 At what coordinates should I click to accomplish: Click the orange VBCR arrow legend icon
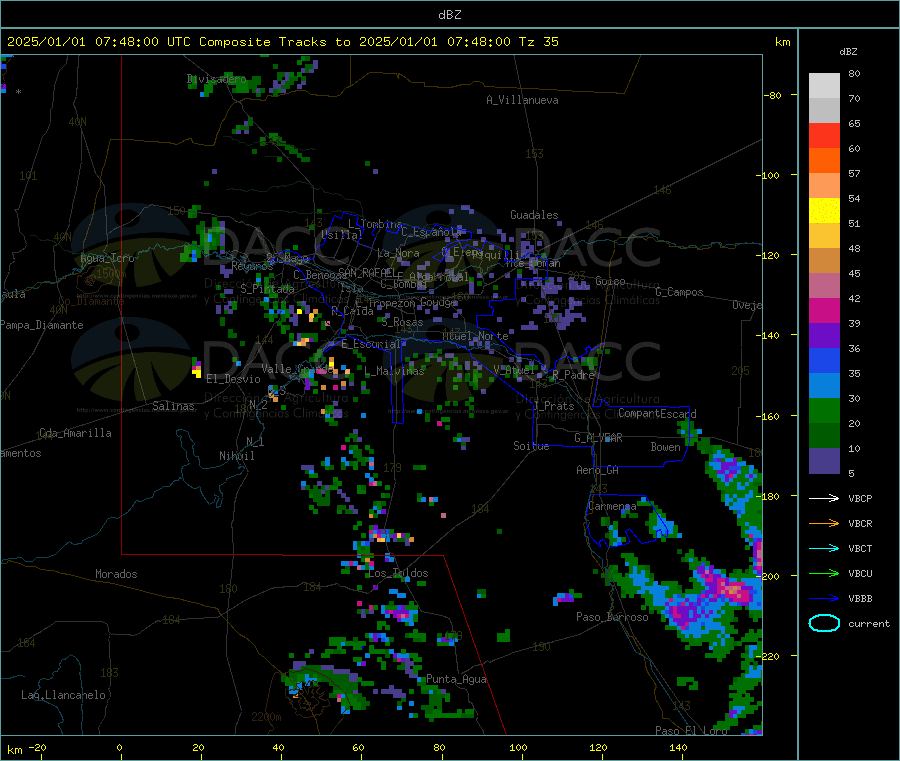pos(824,523)
